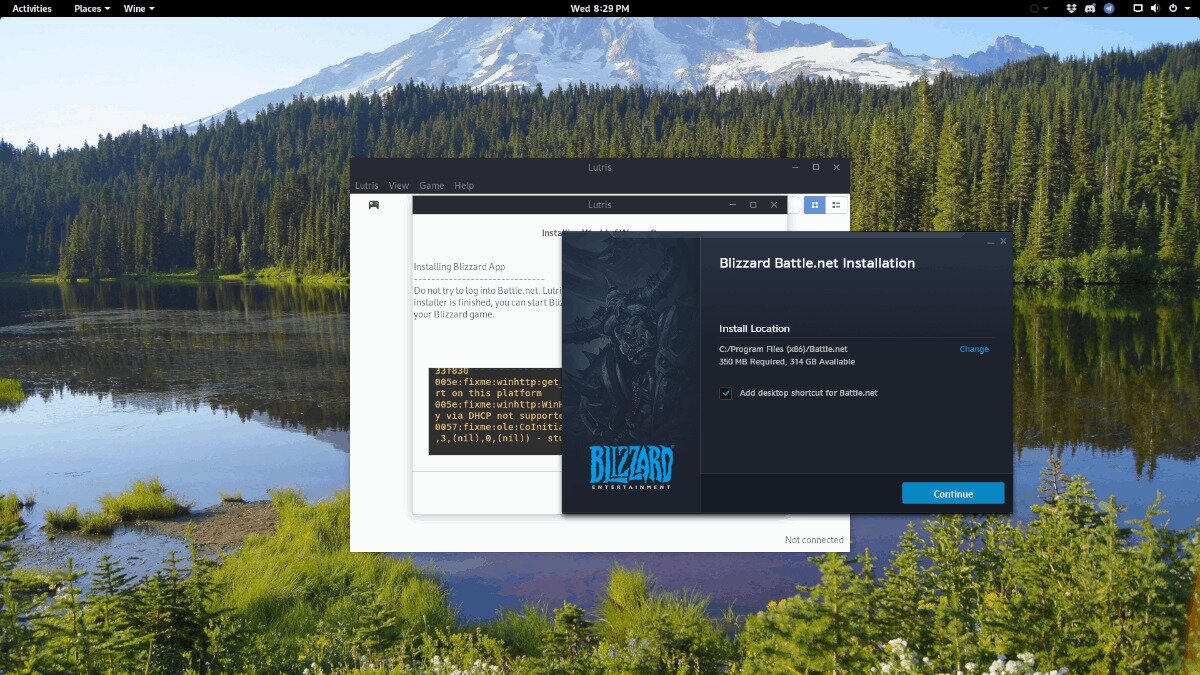The height and width of the screenshot is (675, 1200).
Task: Click Wine log output box in Lutris installer
Action: tap(495, 411)
